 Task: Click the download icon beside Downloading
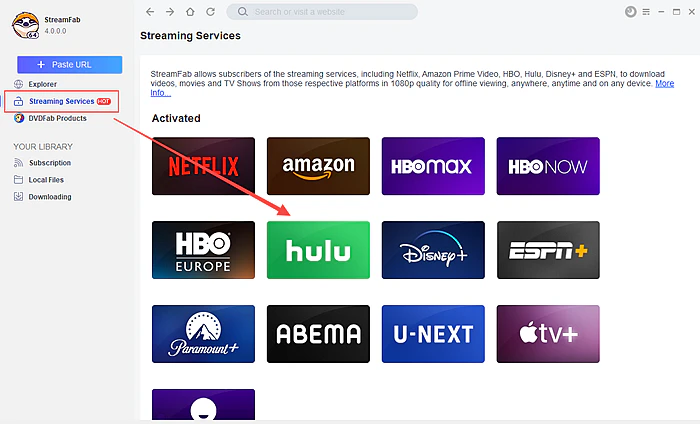pos(18,197)
